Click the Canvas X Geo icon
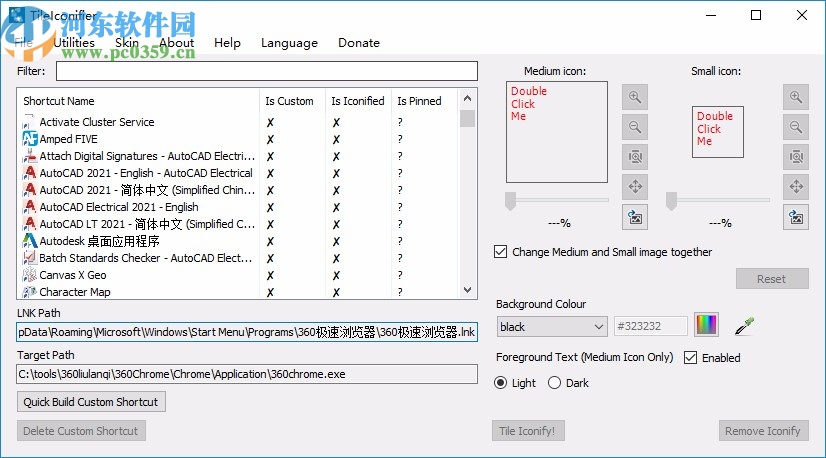Viewport: 826px width, 458px height. 30,275
